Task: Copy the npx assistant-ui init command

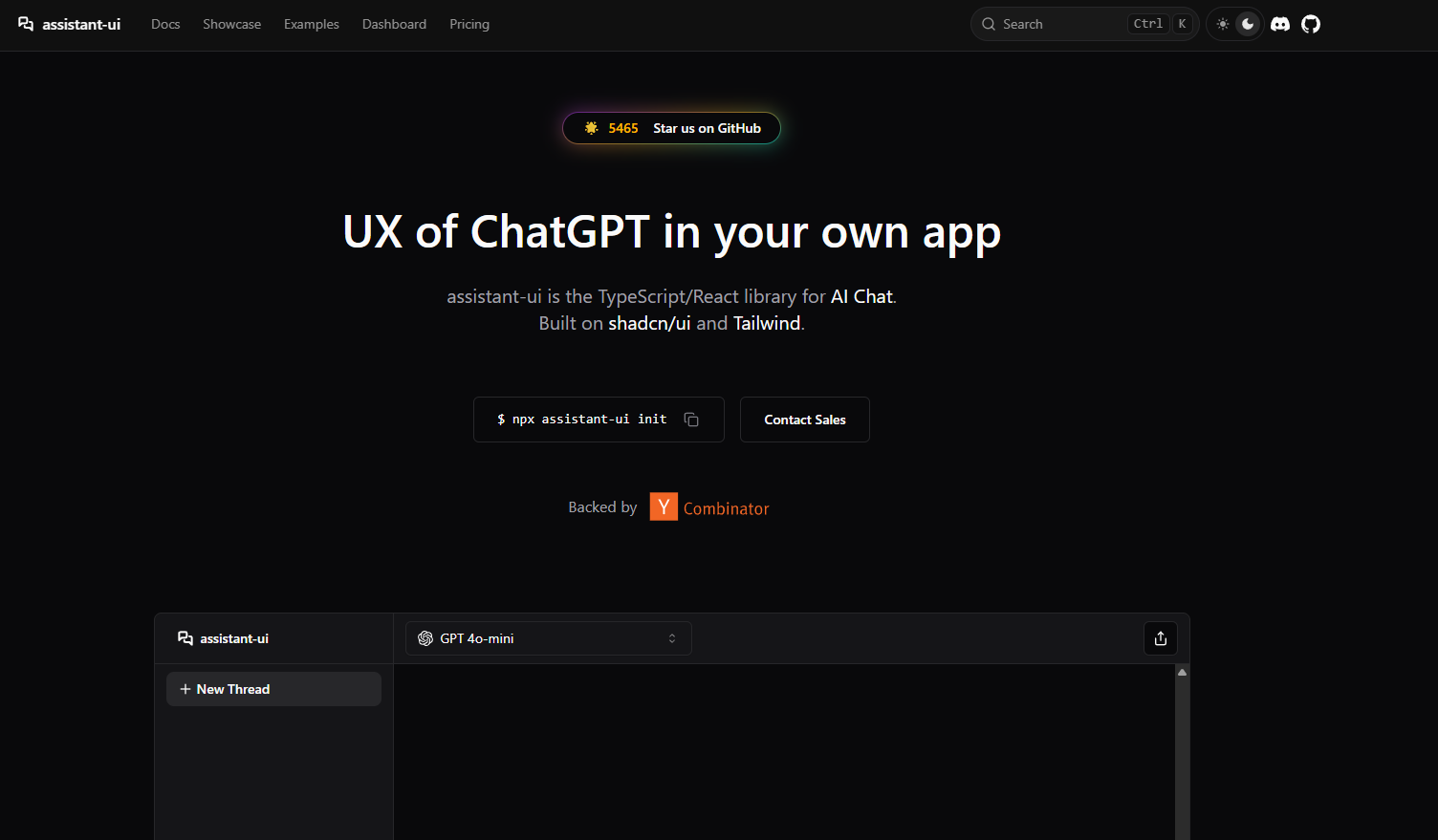Action: click(x=691, y=420)
